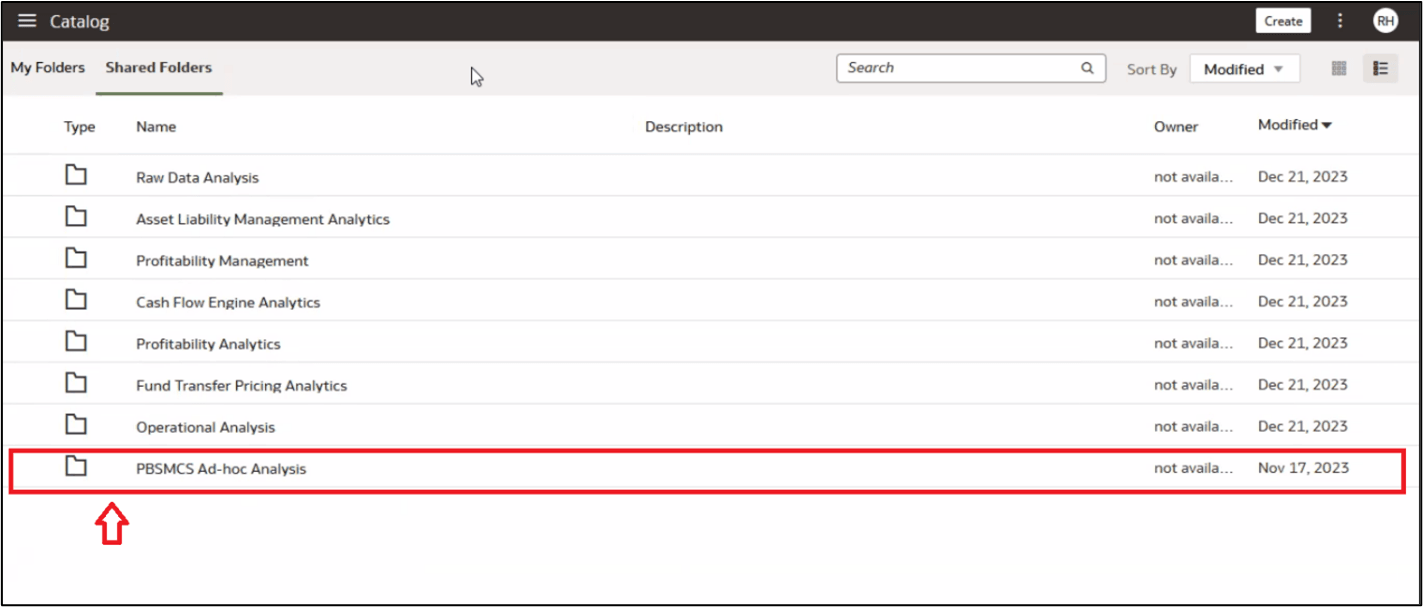The width and height of the screenshot is (1423, 607).
Task: Click the RH user profile avatar
Action: click(x=1385, y=20)
